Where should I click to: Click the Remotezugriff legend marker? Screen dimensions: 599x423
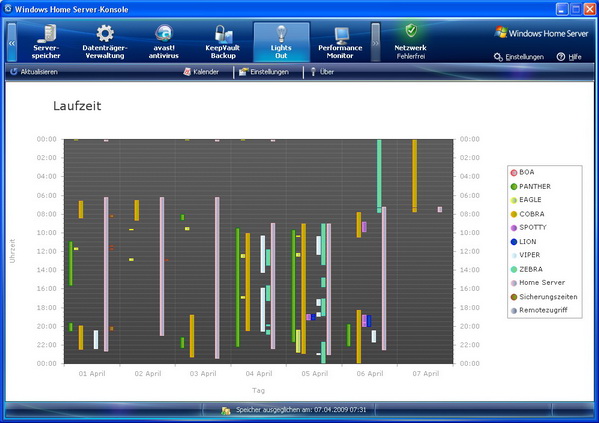[514, 311]
